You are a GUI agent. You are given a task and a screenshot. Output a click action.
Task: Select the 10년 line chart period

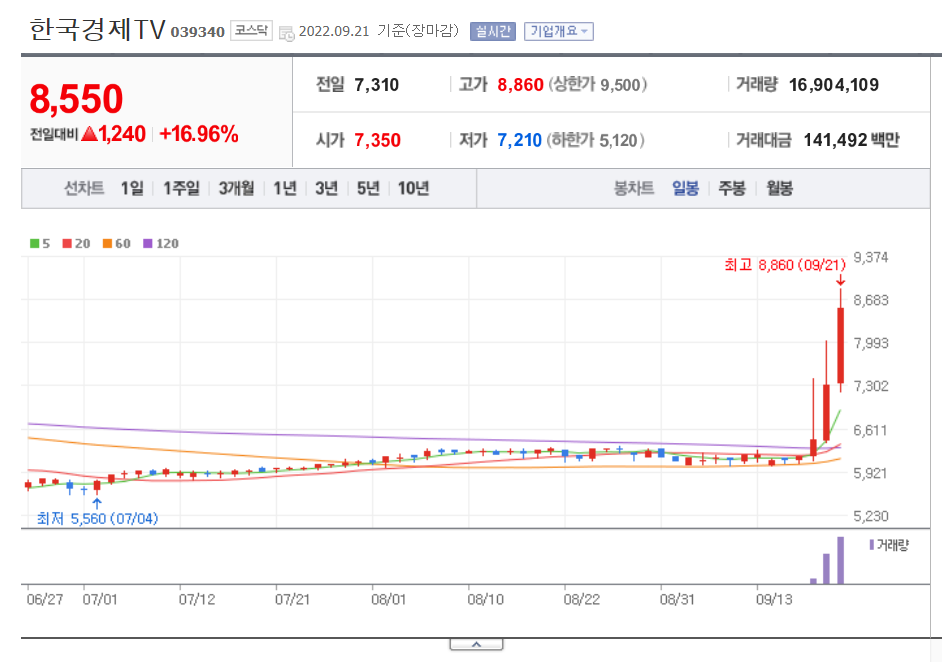point(413,189)
